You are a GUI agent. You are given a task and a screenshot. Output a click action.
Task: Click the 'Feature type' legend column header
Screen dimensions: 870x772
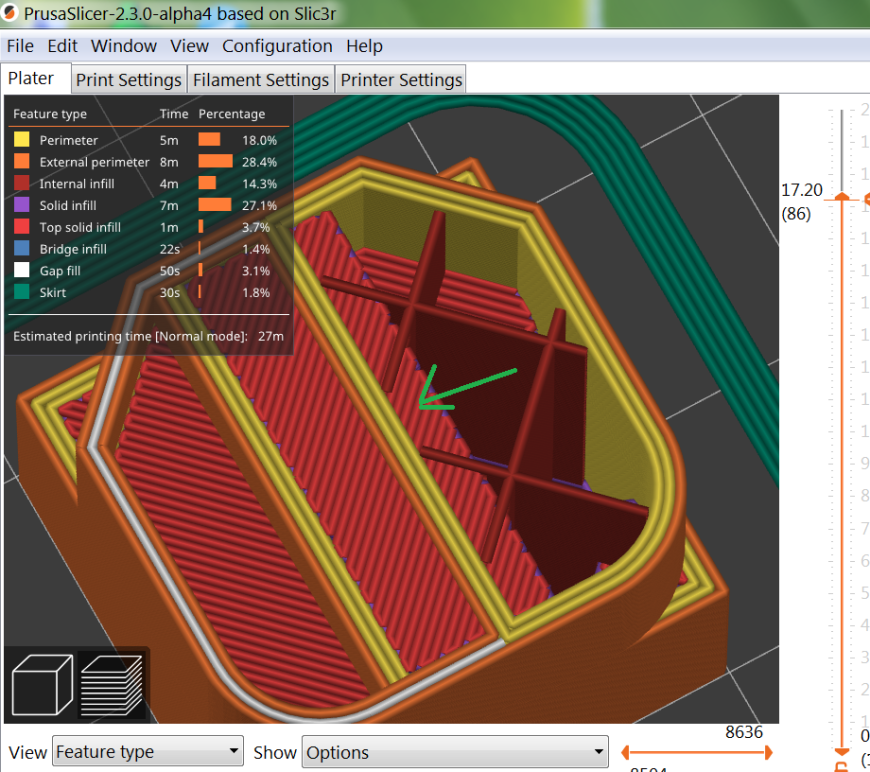click(50, 114)
